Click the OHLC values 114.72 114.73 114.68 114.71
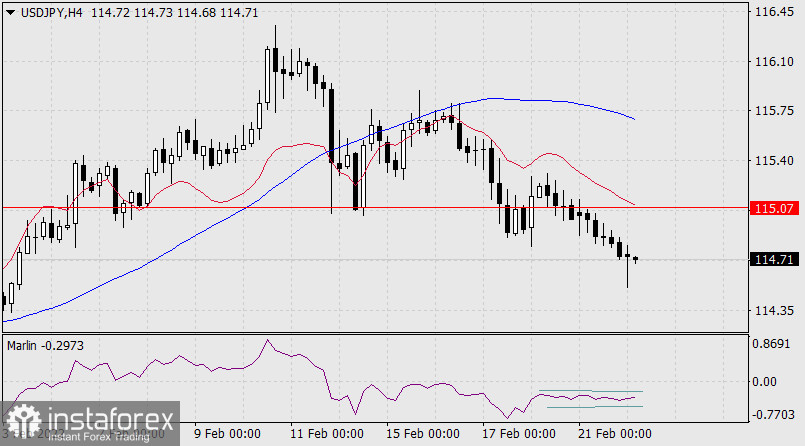 click(175, 13)
